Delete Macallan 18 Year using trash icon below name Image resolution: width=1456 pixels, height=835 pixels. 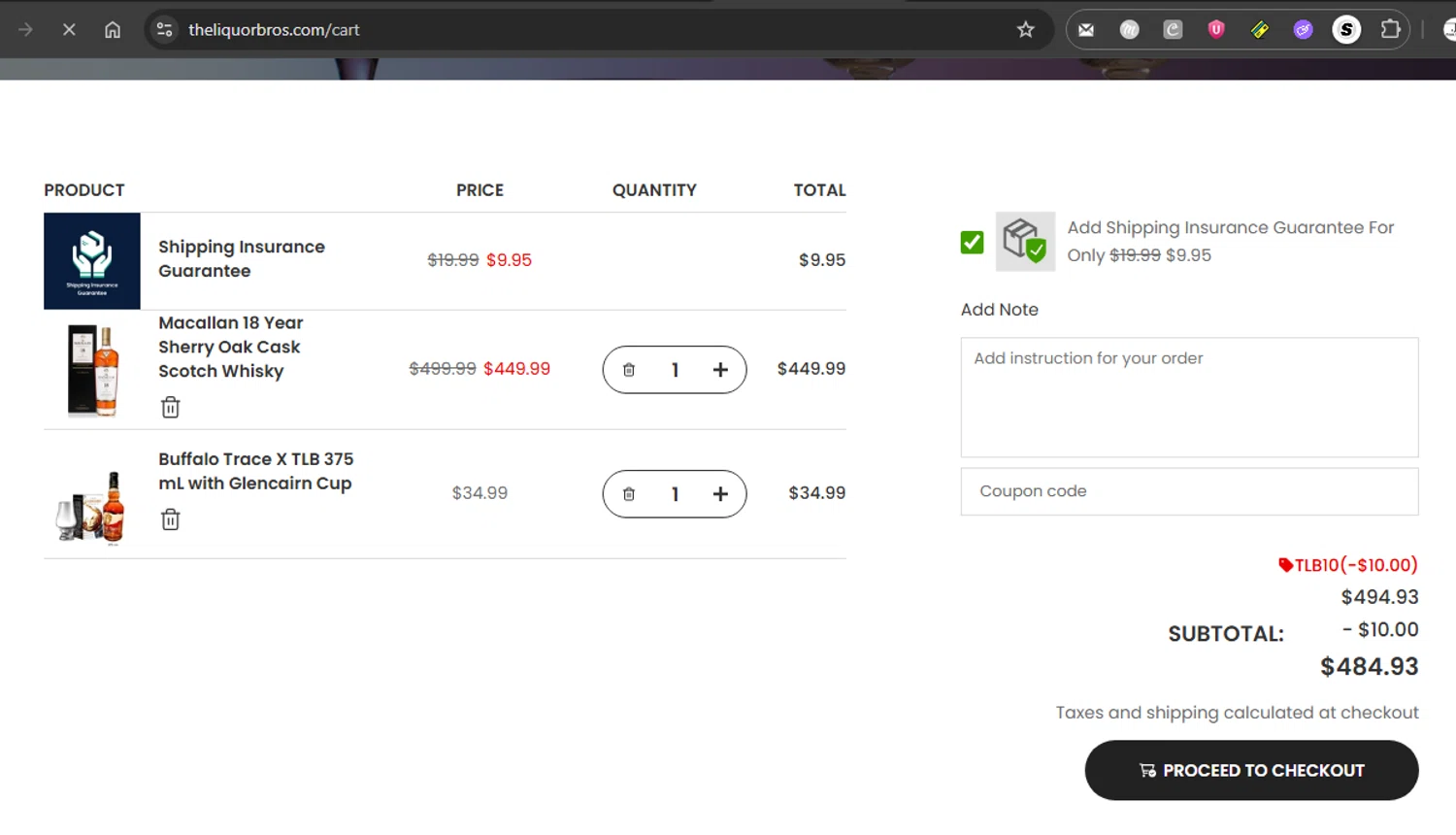point(171,407)
